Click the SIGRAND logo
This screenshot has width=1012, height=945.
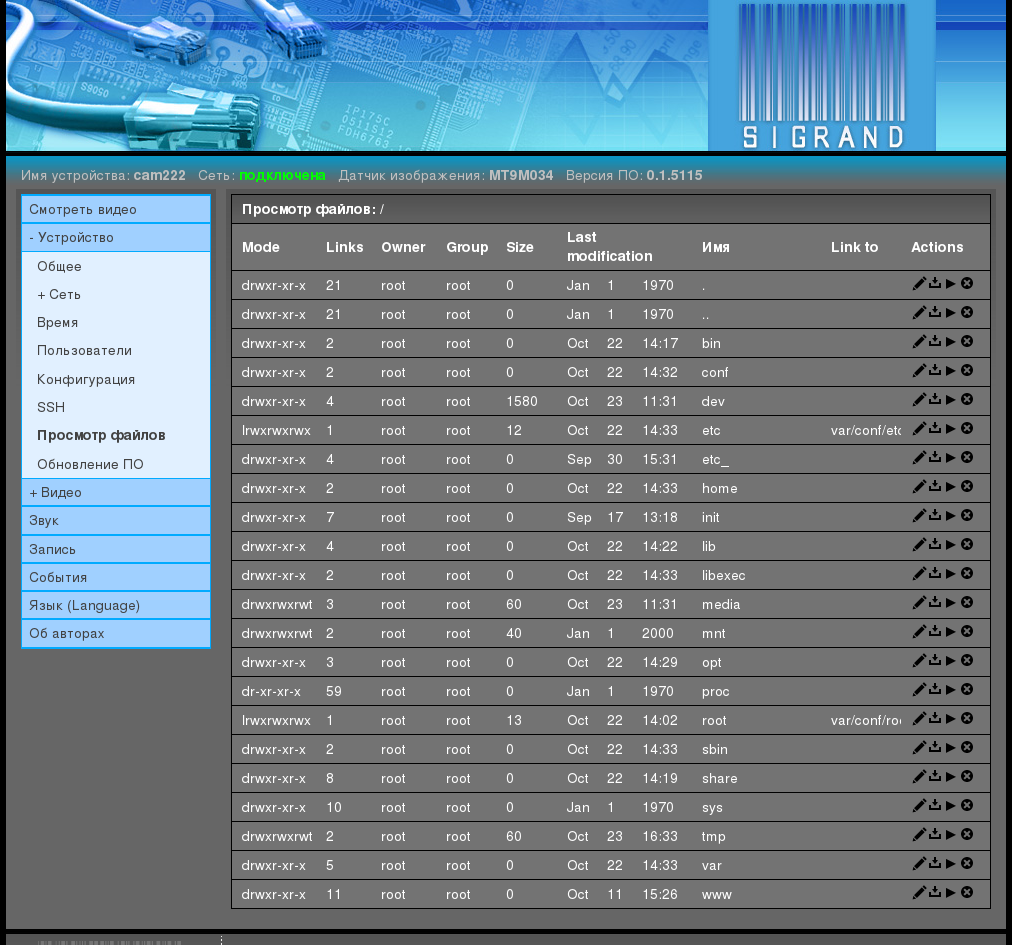(822, 76)
